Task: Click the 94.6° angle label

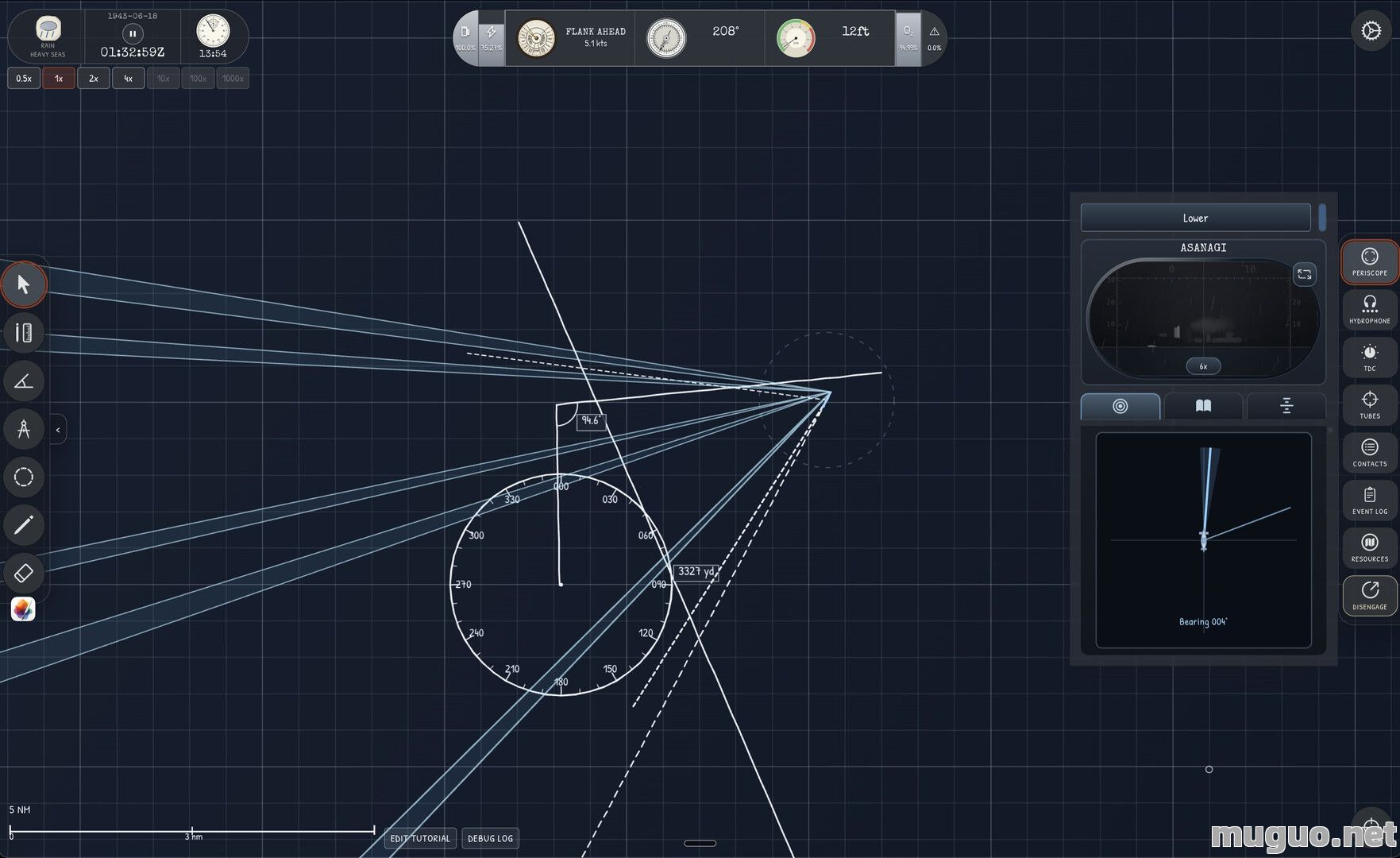Action: (590, 420)
